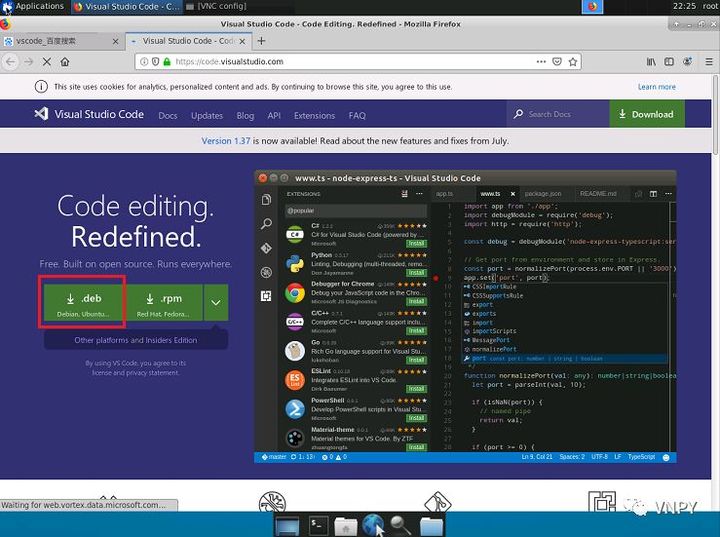Screen dimensions: 720x537
Task: Expand more download options chevron
Action: pos(216,302)
